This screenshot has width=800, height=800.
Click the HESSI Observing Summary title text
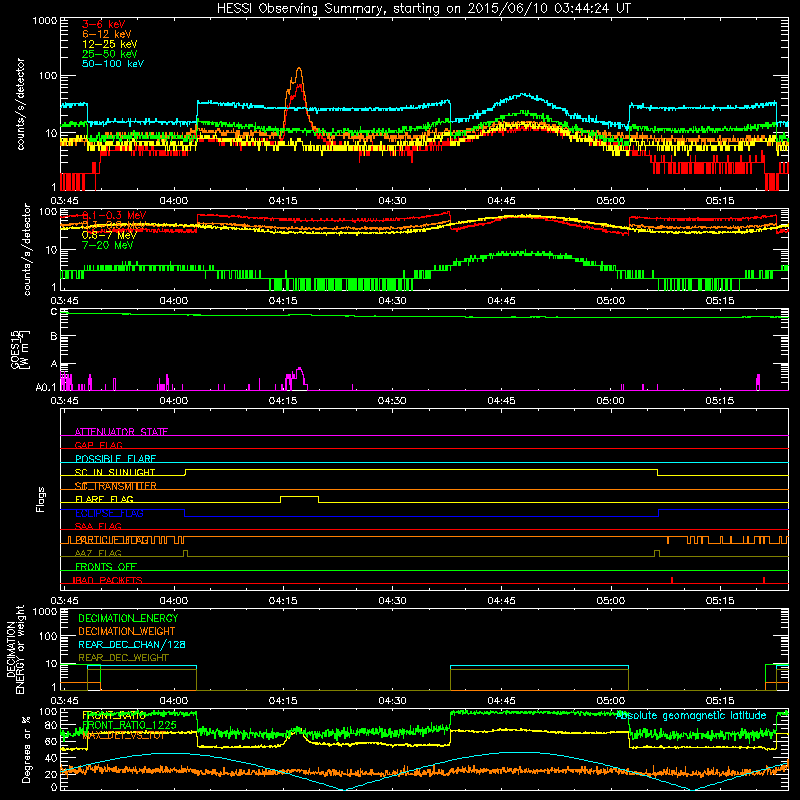click(x=424, y=9)
